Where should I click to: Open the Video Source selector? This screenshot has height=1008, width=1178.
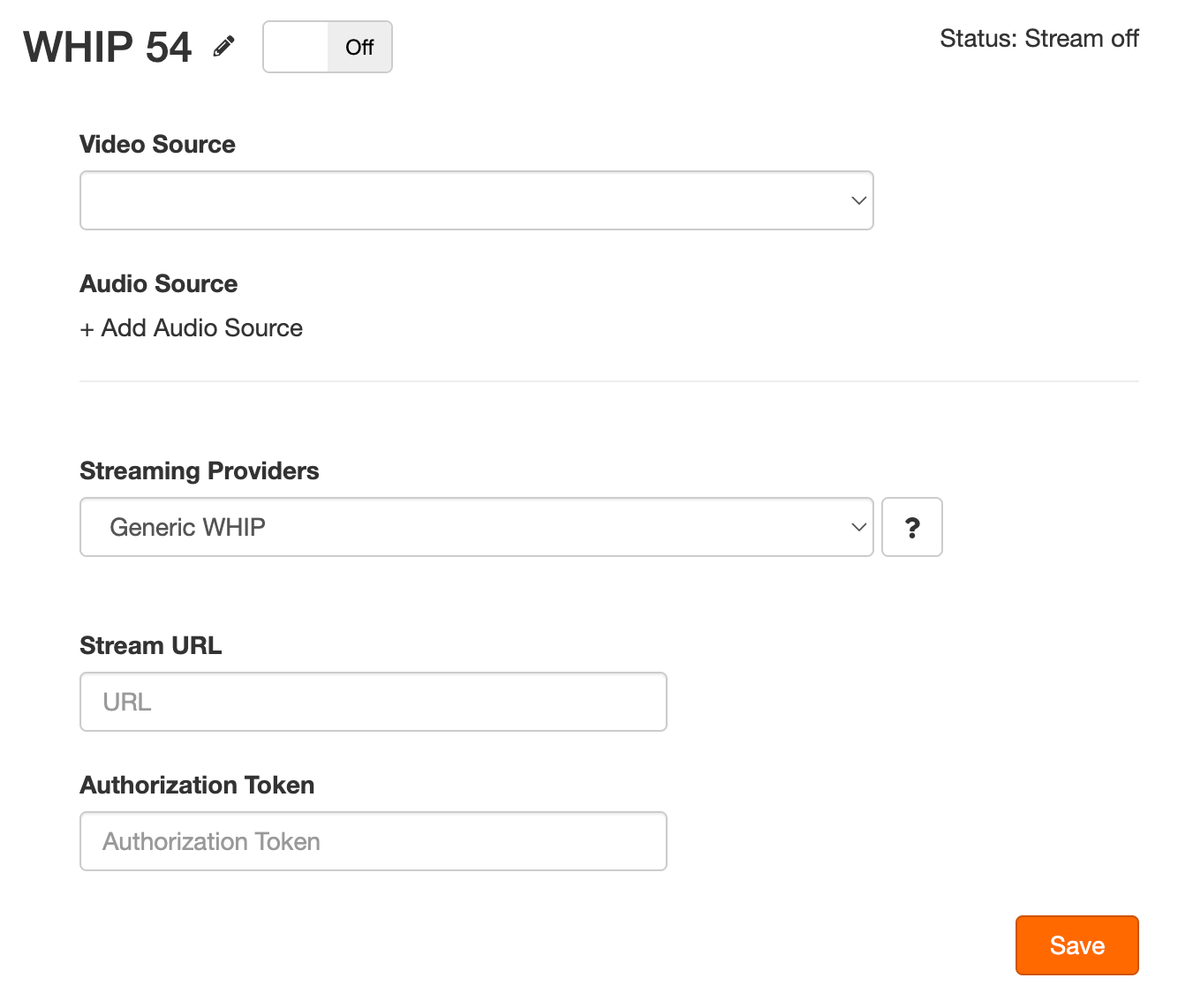tap(477, 200)
